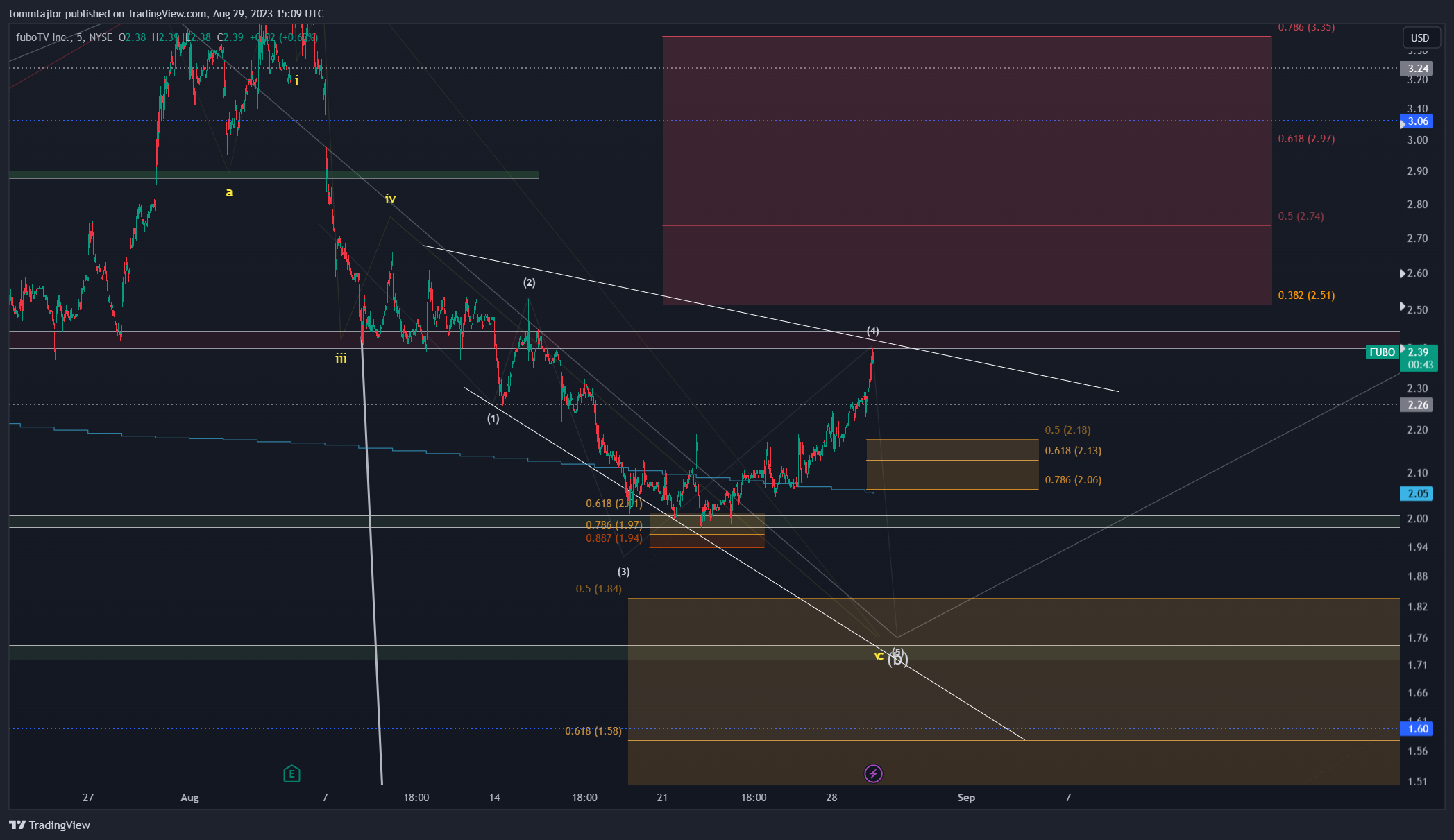Viewport: 1454px width, 840px height.
Task: Click the earnings E icon on timeline
Action: (x=291, y=773)
